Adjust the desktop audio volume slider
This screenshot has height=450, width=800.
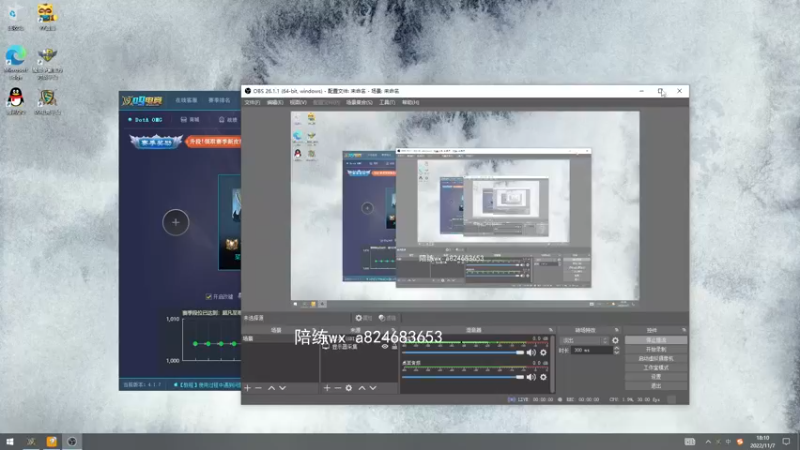click(x=463, y=377)
